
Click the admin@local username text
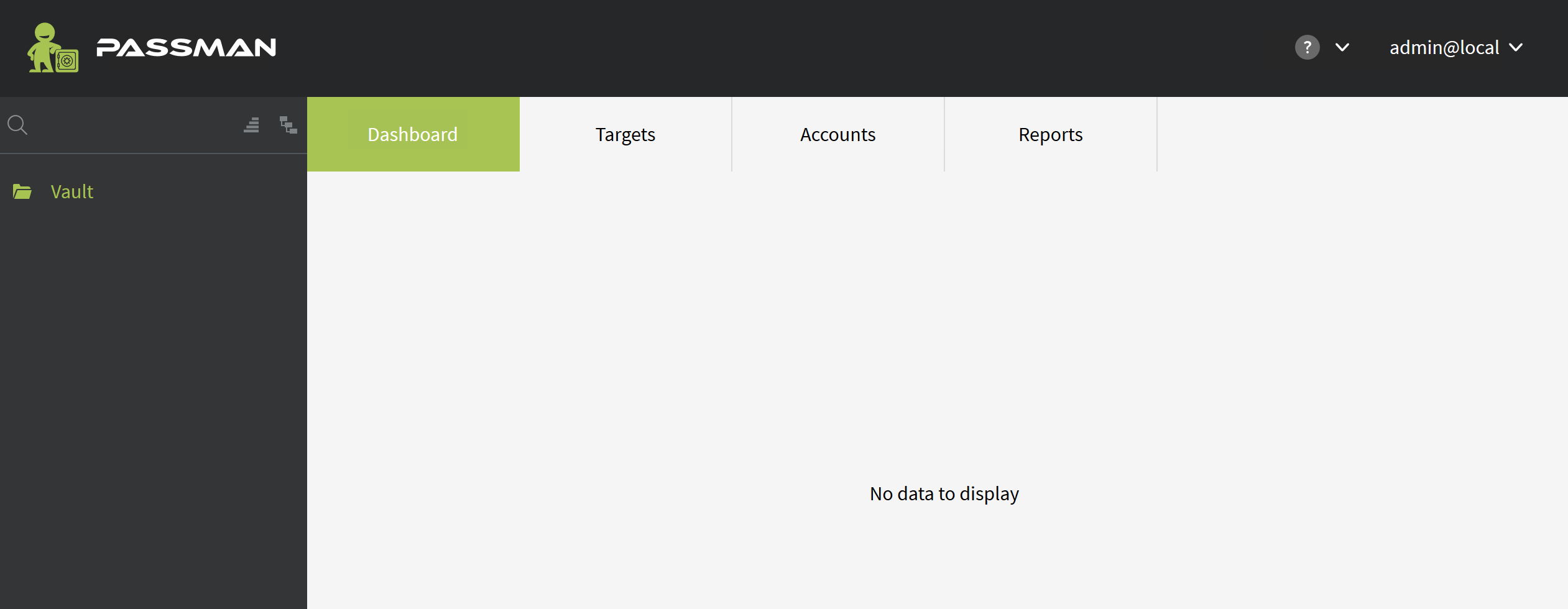(x=1444, y=48)
